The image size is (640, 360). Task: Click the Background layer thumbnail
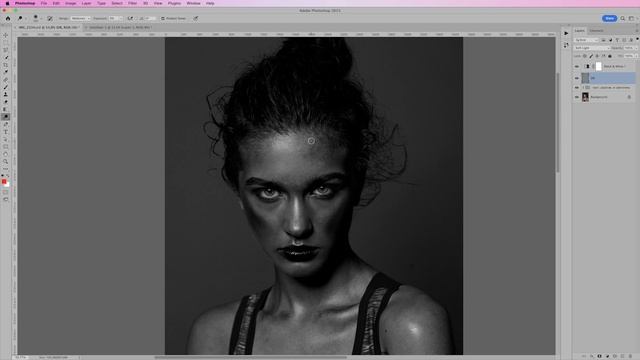(585, 97)
